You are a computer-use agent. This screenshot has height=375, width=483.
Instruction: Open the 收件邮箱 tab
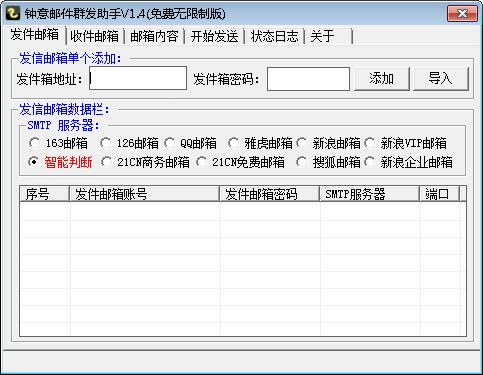[x=94, y=36]
